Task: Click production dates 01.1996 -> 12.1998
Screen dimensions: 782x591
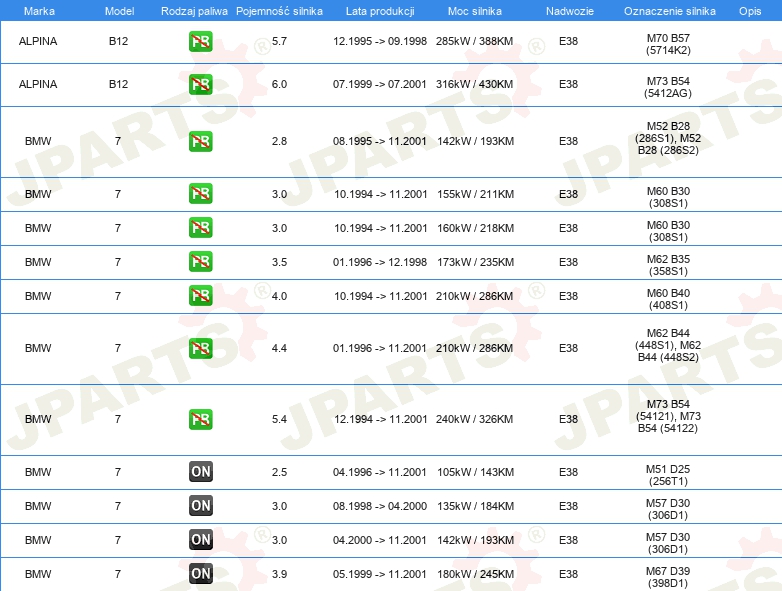Action: tap(380, 262)
